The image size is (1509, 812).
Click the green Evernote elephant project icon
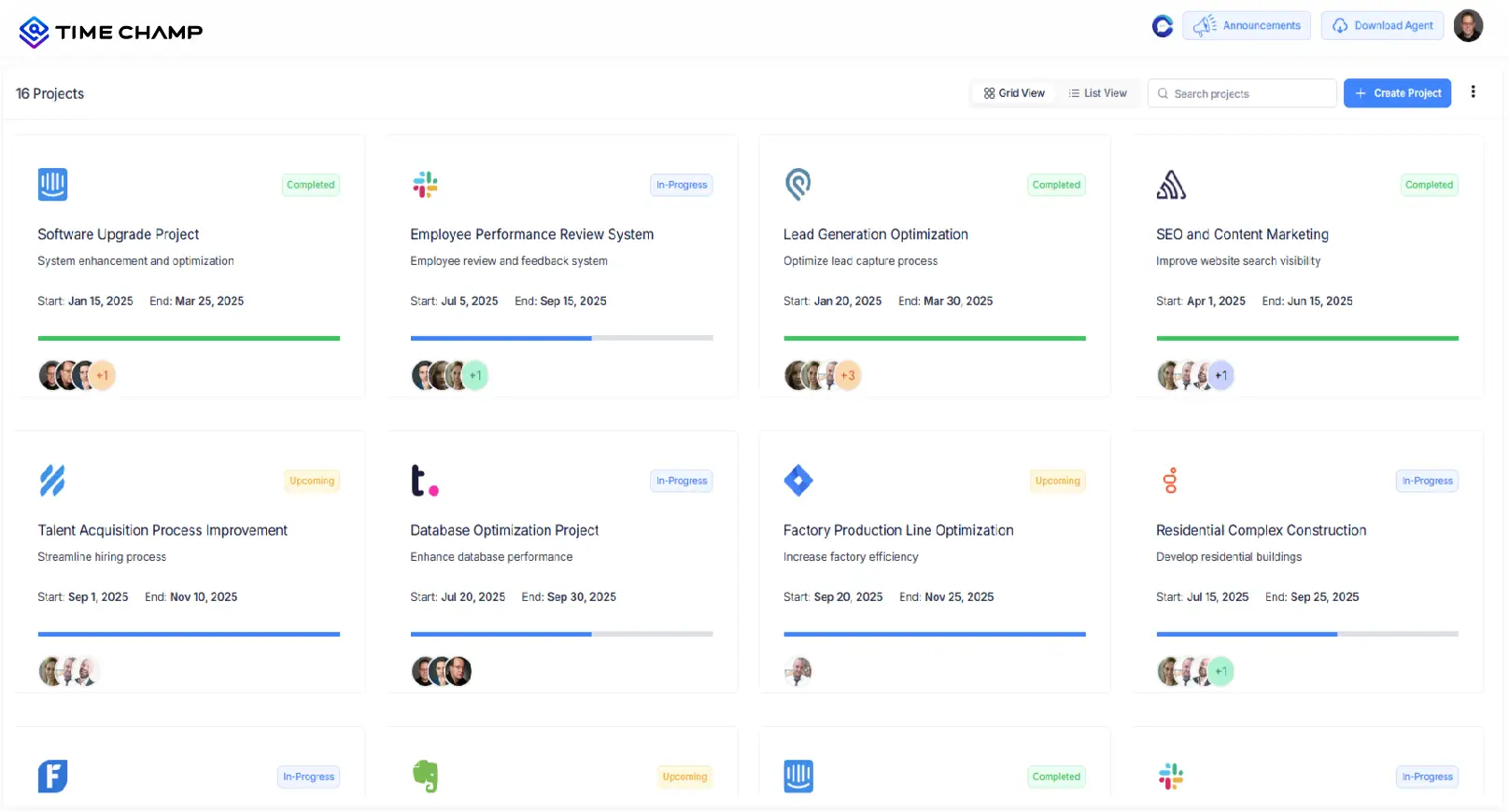pyautogui.click(x=425, y=777)
